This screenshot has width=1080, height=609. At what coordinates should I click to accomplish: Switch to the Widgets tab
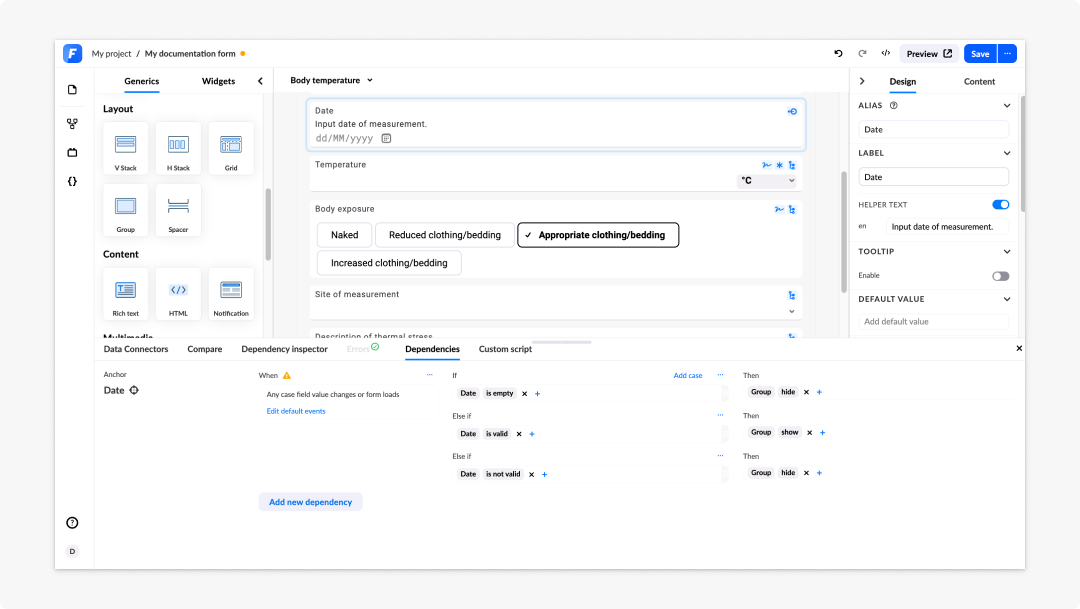(218, 81)
